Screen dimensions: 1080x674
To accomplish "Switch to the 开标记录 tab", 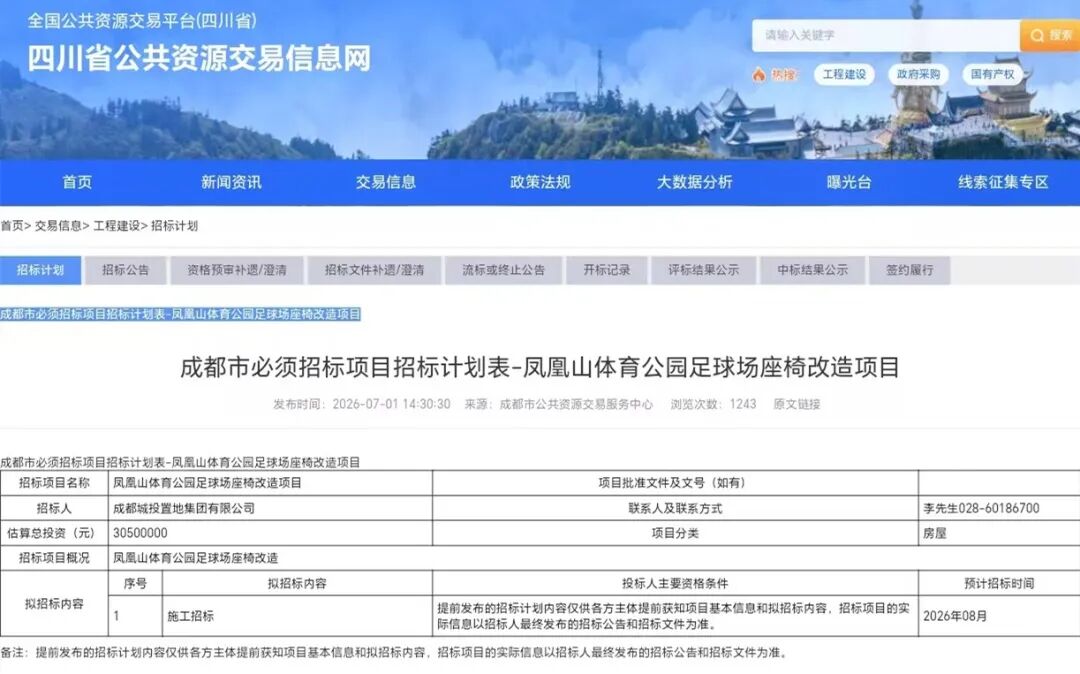I will (607, 270).
